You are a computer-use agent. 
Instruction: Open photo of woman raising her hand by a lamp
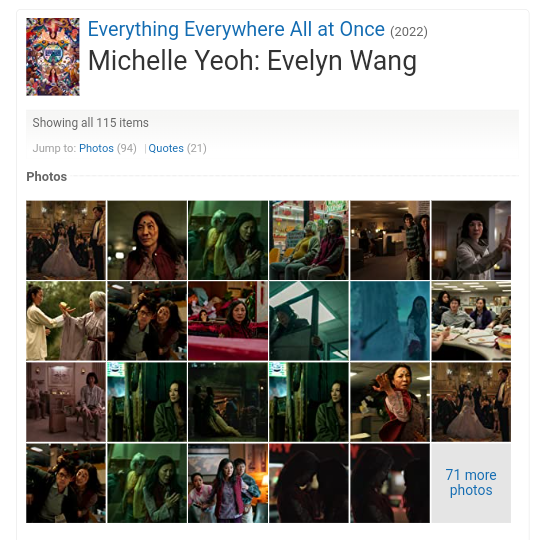471,240
